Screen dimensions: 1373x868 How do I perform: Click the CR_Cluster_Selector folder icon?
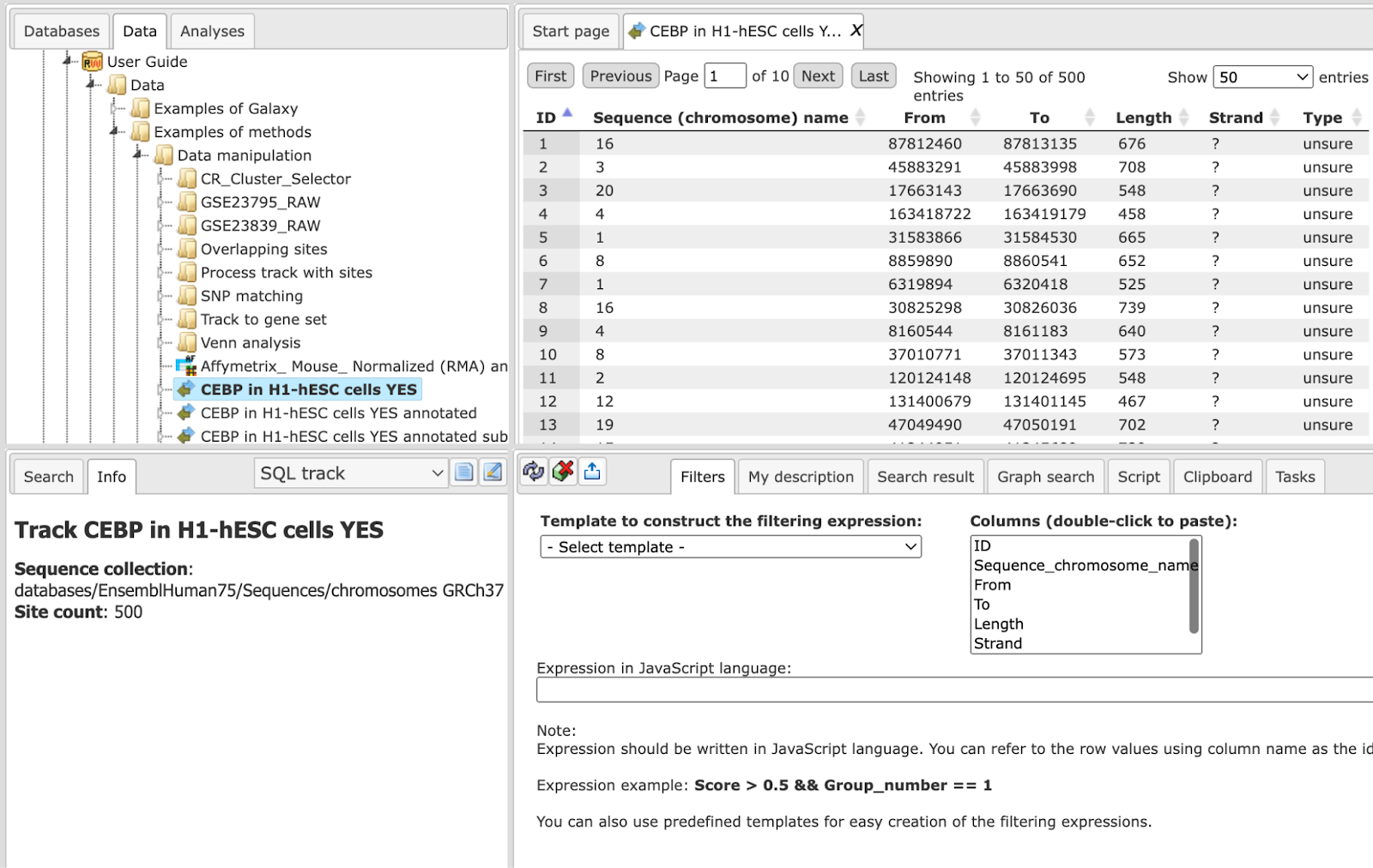tap(186, 178)
